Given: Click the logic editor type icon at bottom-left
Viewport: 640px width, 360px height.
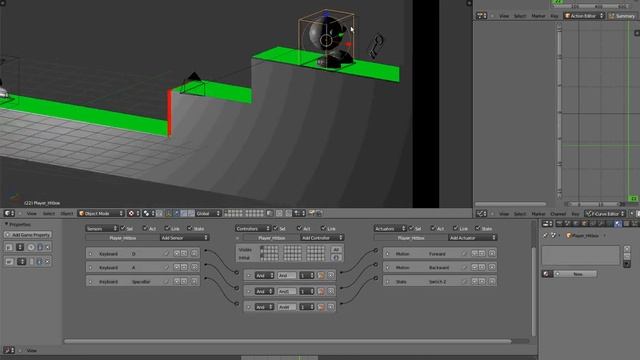Looking at the screenshot, I should pyautogui.click(x=9, y=350).
